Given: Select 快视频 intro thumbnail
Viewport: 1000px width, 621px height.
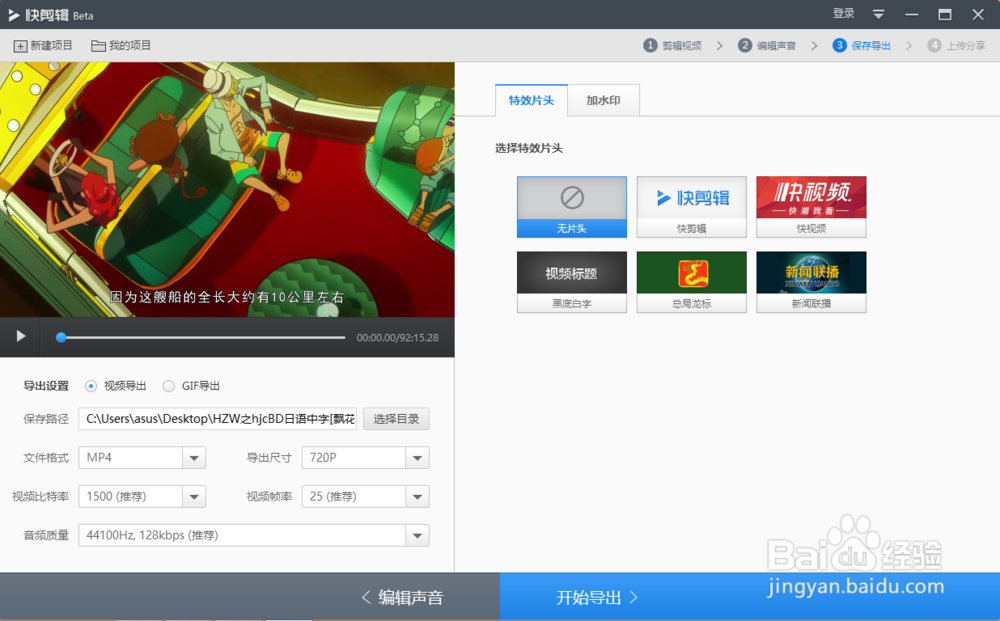Looking at the screenshot, I should pyautogui.click(x=811, y=207).
